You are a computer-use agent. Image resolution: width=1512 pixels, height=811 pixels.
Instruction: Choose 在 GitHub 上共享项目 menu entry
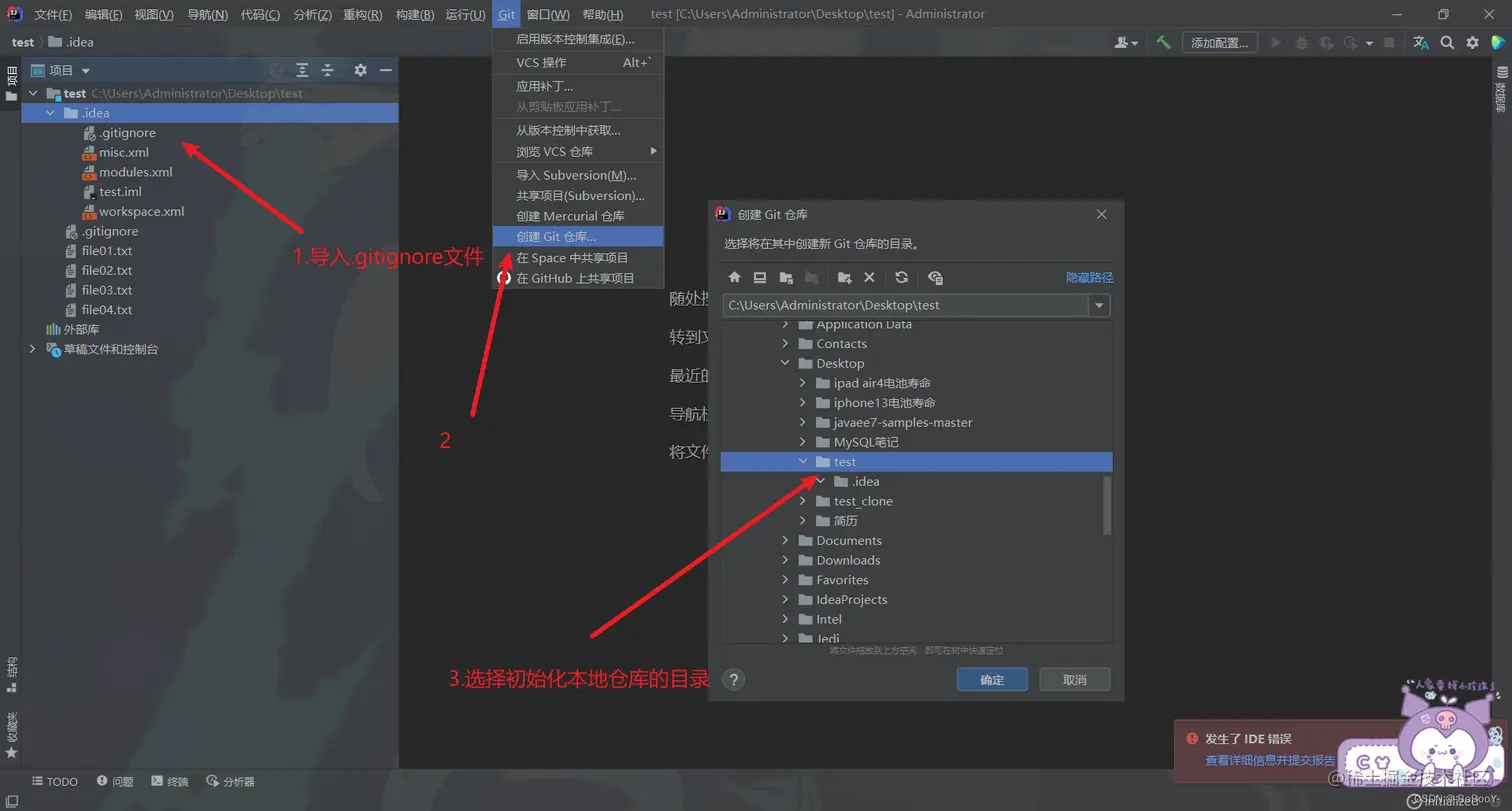578,278
